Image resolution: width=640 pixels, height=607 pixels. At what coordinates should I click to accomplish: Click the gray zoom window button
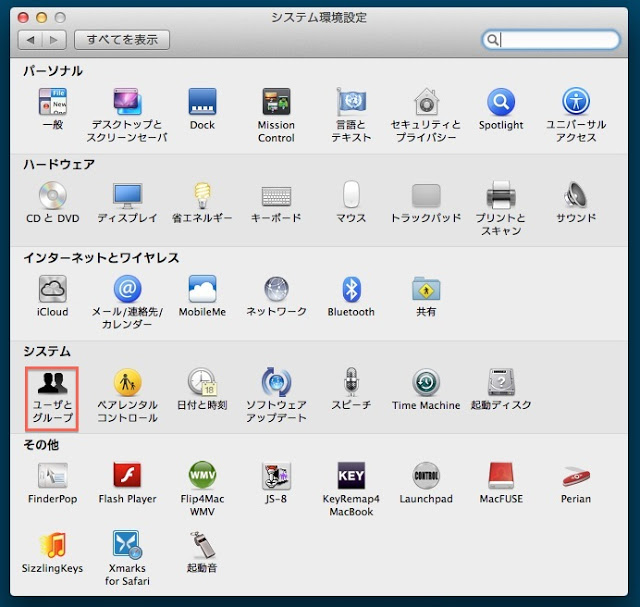60,17
